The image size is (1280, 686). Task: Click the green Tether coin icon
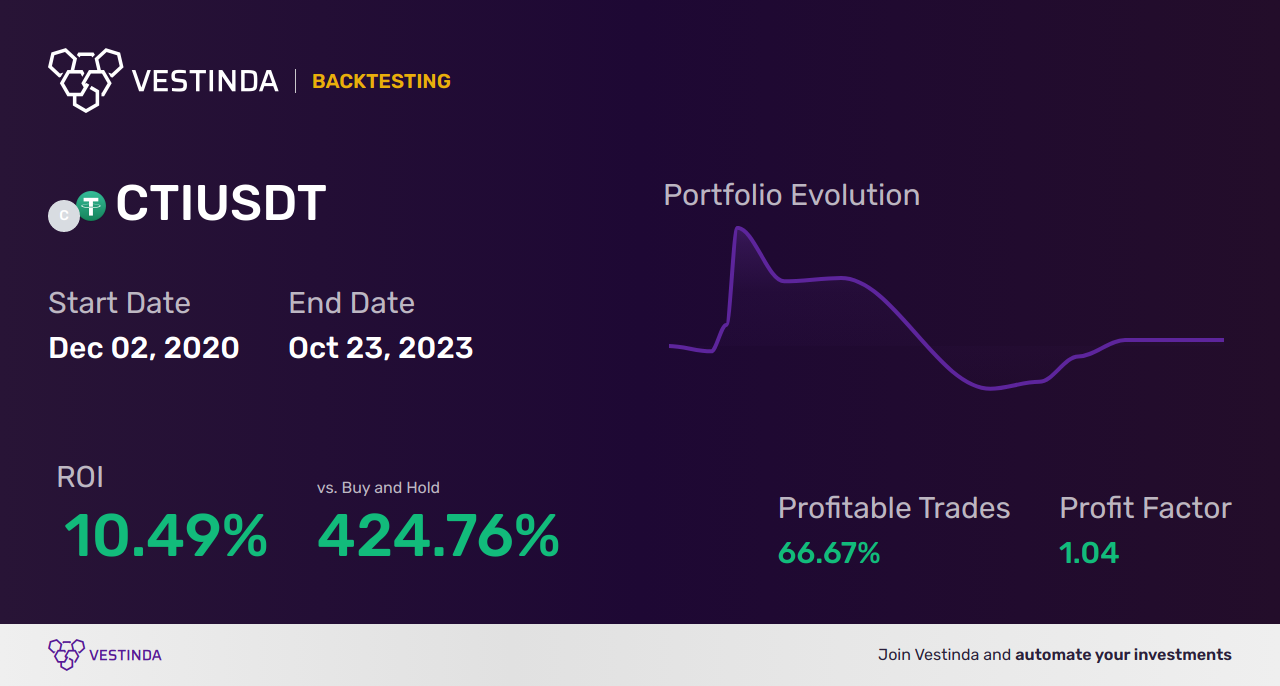(91, 206)
